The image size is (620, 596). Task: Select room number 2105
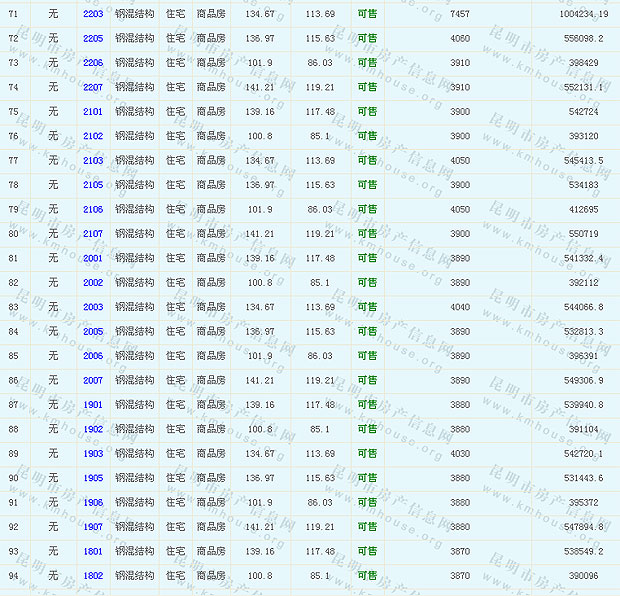point(93,185)
